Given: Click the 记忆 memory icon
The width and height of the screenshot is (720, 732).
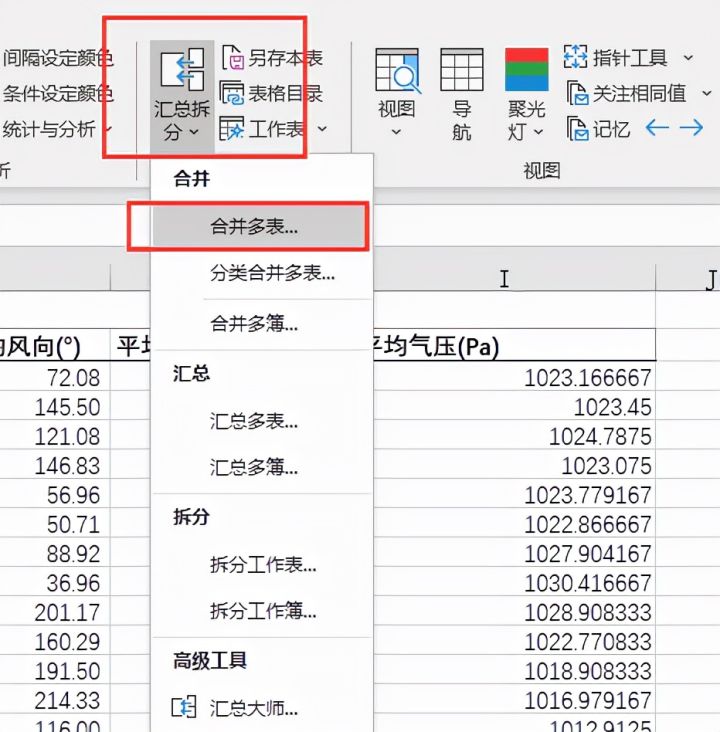Looking at the screenshot, I should coord(577,129).
